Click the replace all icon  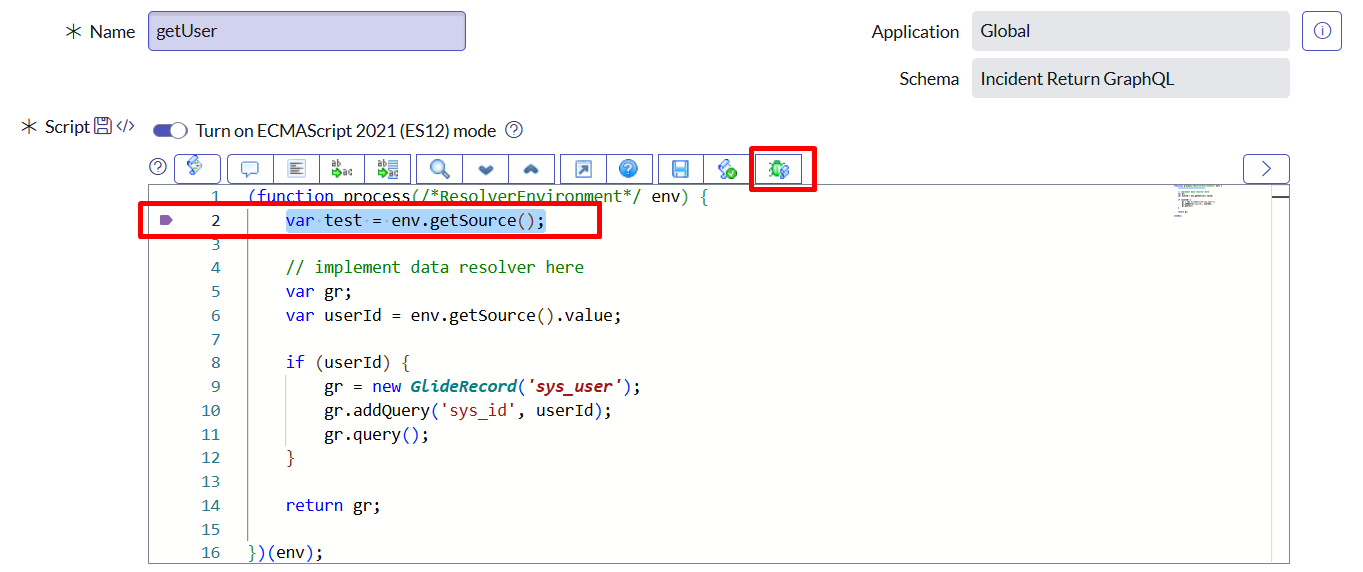pyautogui.click(x=387, y=169)
